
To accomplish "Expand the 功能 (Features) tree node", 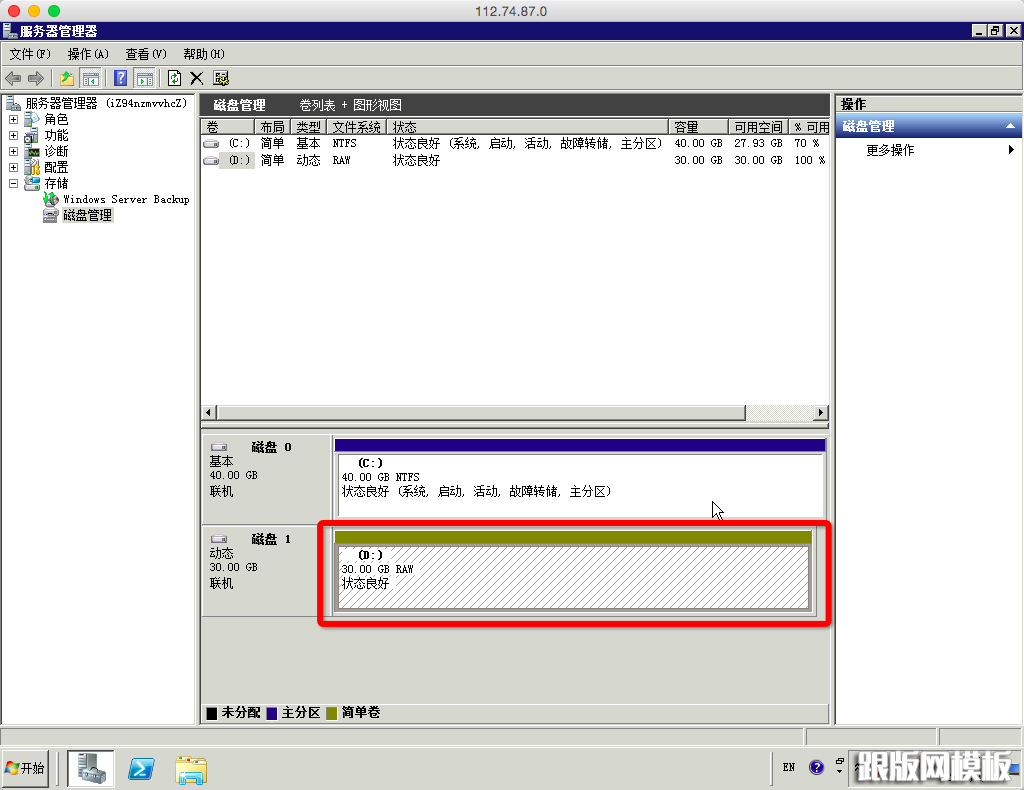I will pos(13,136).
